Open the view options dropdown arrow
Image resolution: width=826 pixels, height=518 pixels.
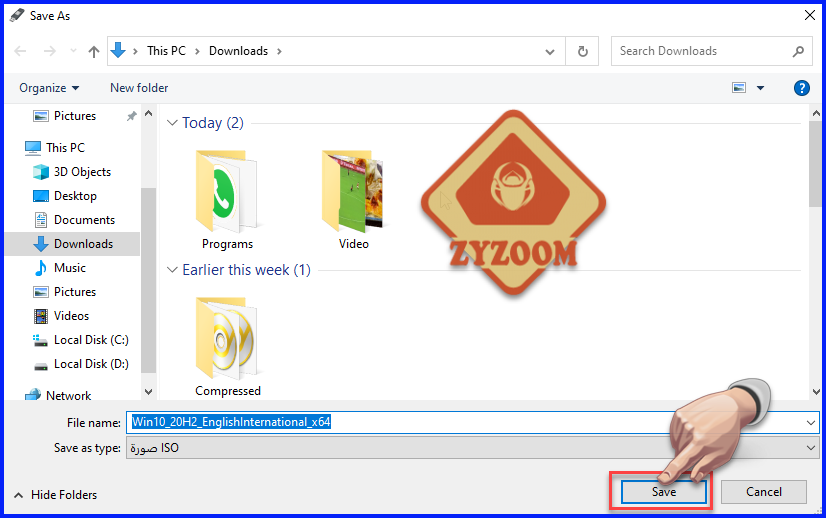tap(760, 88)
